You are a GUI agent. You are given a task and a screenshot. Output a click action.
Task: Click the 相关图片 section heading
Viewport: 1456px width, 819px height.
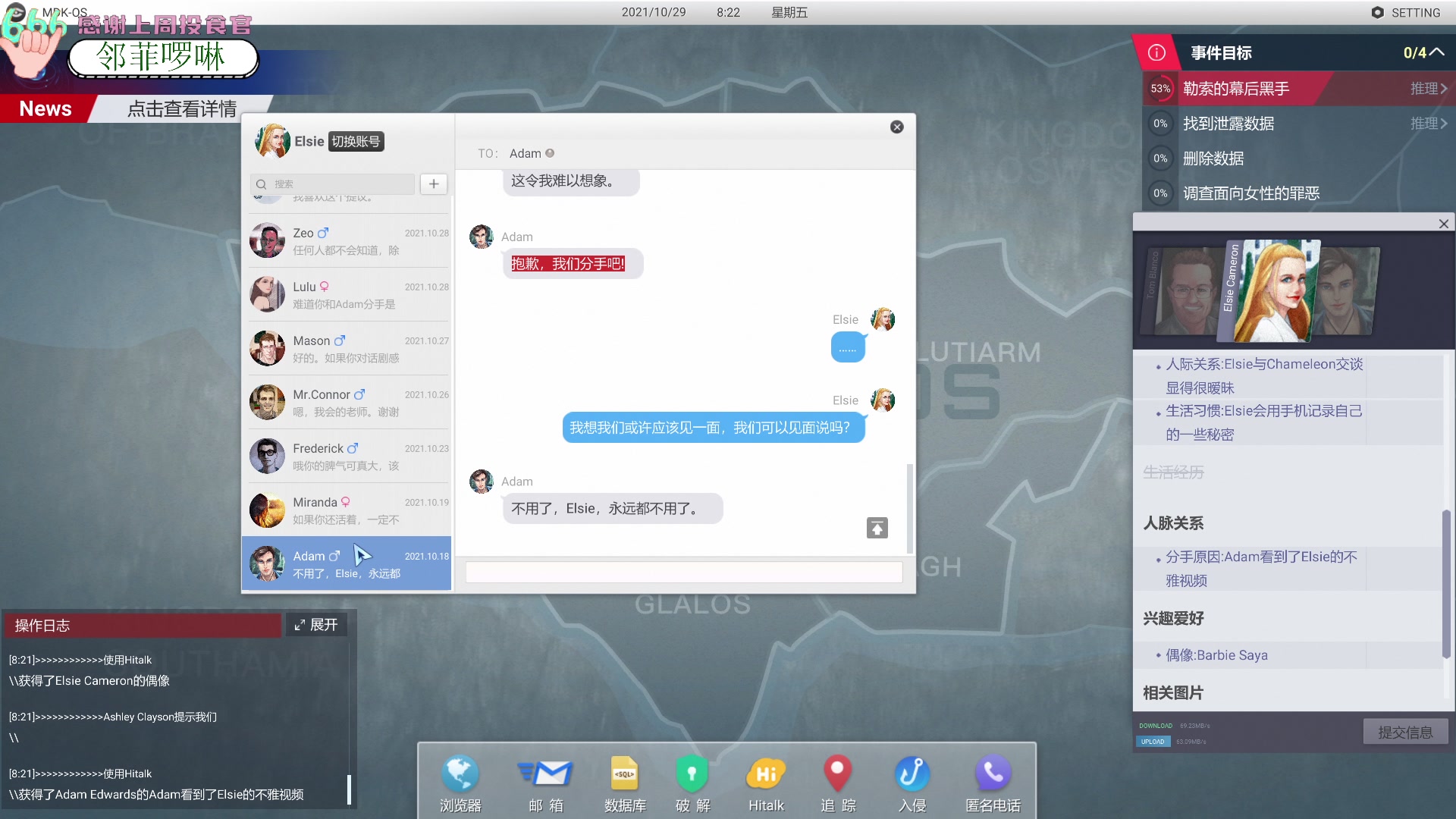coord(1173,692)
